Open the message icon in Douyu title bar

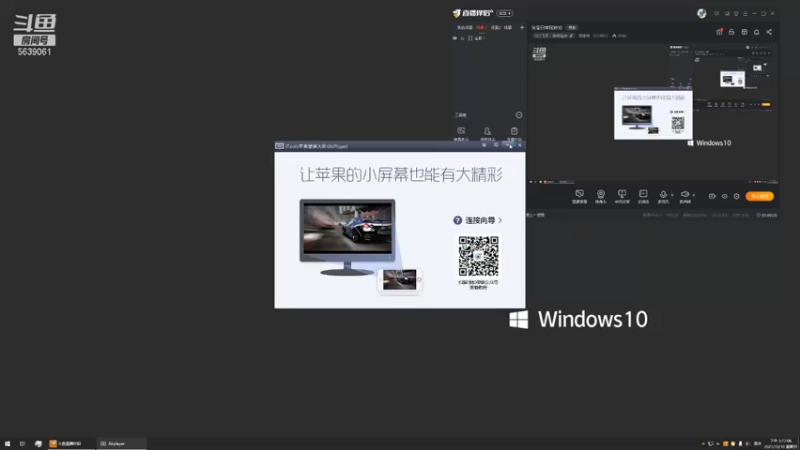[x=716, y=13]
